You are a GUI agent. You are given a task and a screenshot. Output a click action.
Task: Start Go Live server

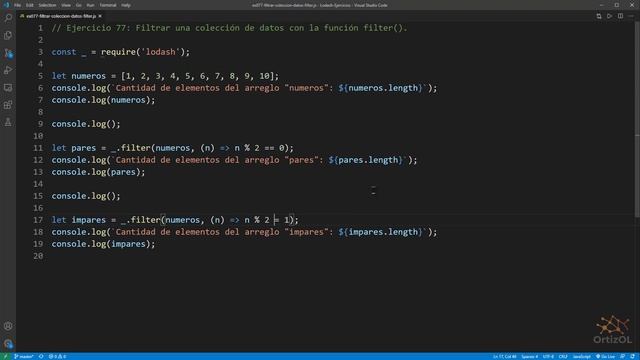point(605,356)
